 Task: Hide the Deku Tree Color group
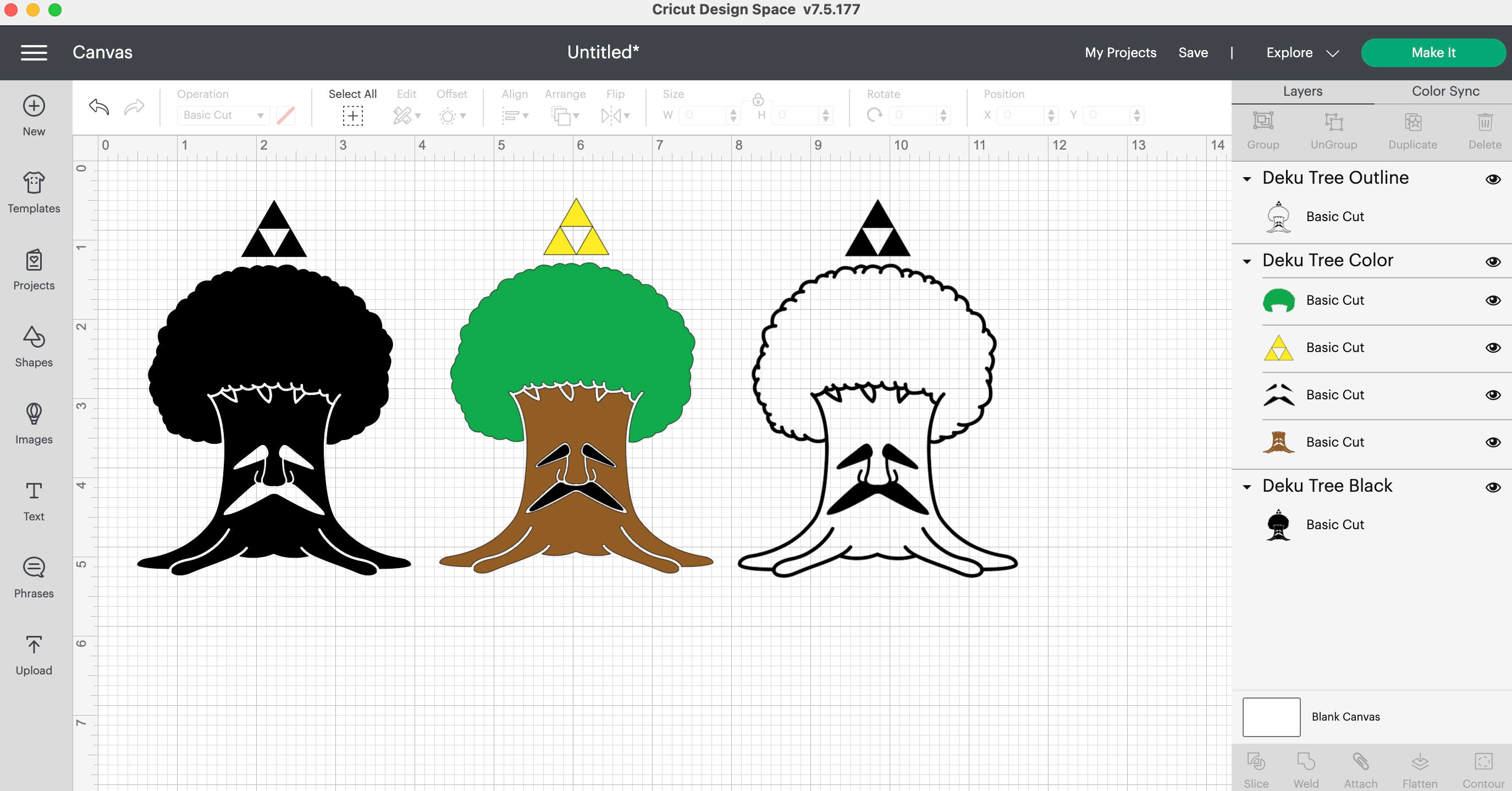coord(1493,261)
